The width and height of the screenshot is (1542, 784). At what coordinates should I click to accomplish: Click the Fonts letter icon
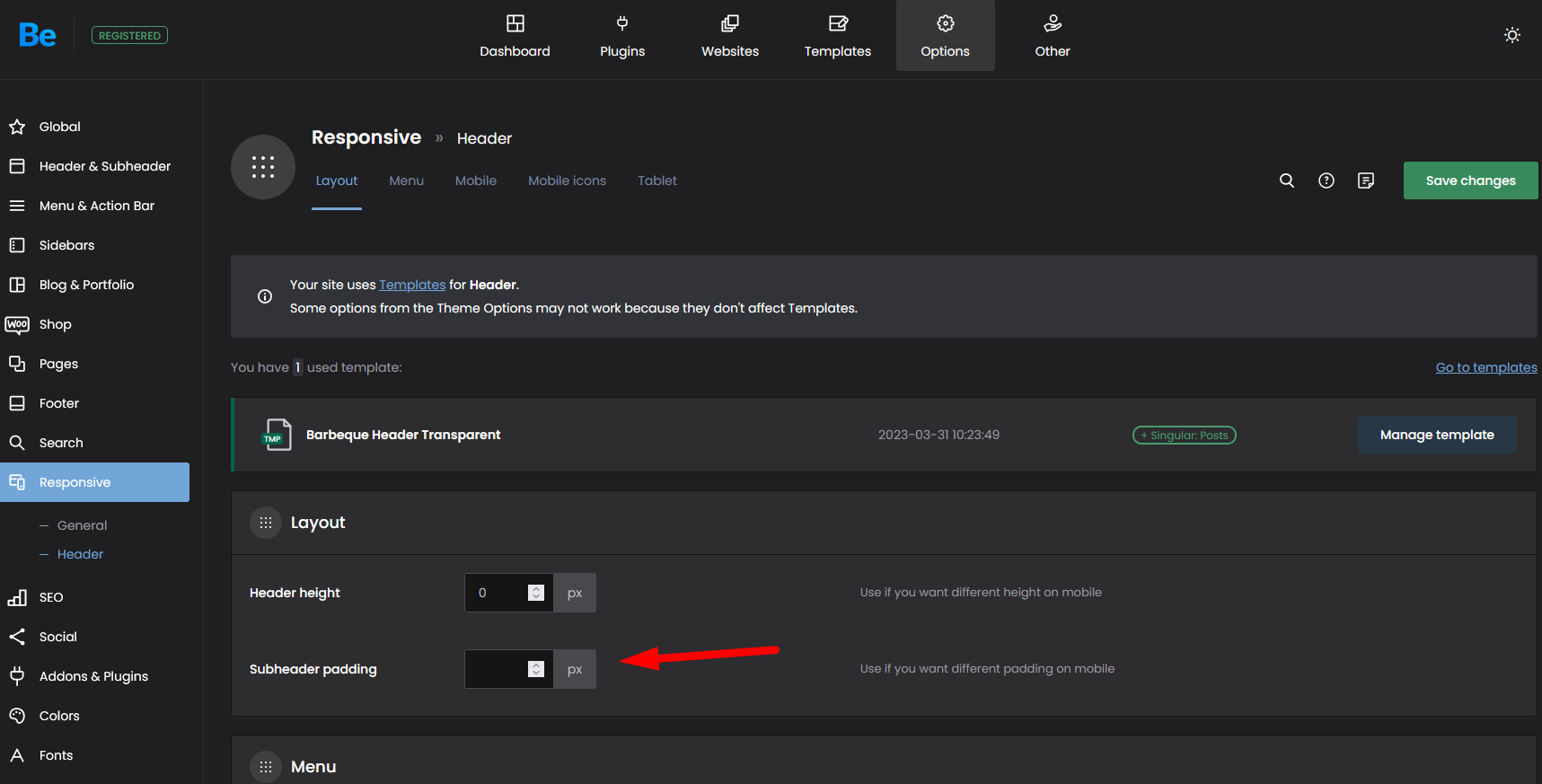pyautogui.click(x=17, y=755)
